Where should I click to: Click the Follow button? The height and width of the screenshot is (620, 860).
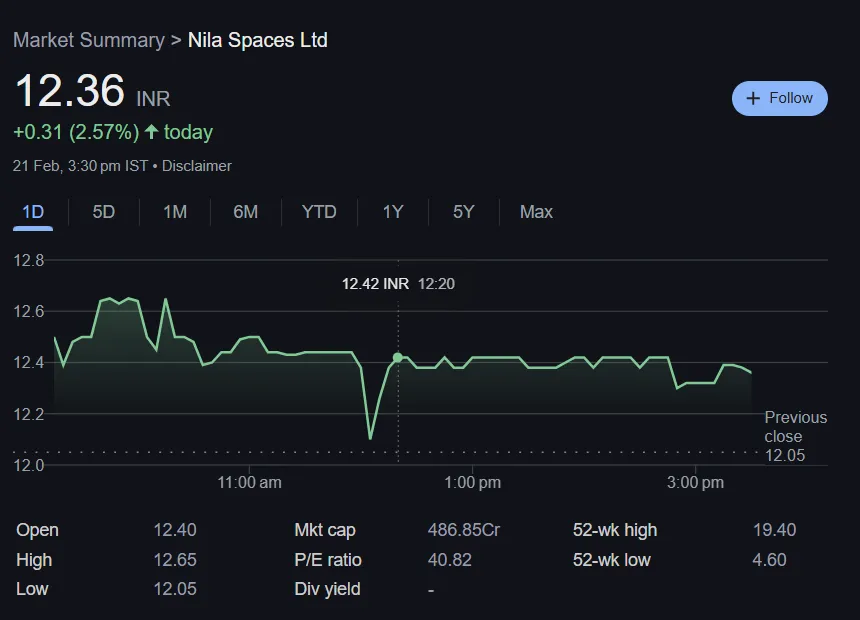[x=779, y=98]
